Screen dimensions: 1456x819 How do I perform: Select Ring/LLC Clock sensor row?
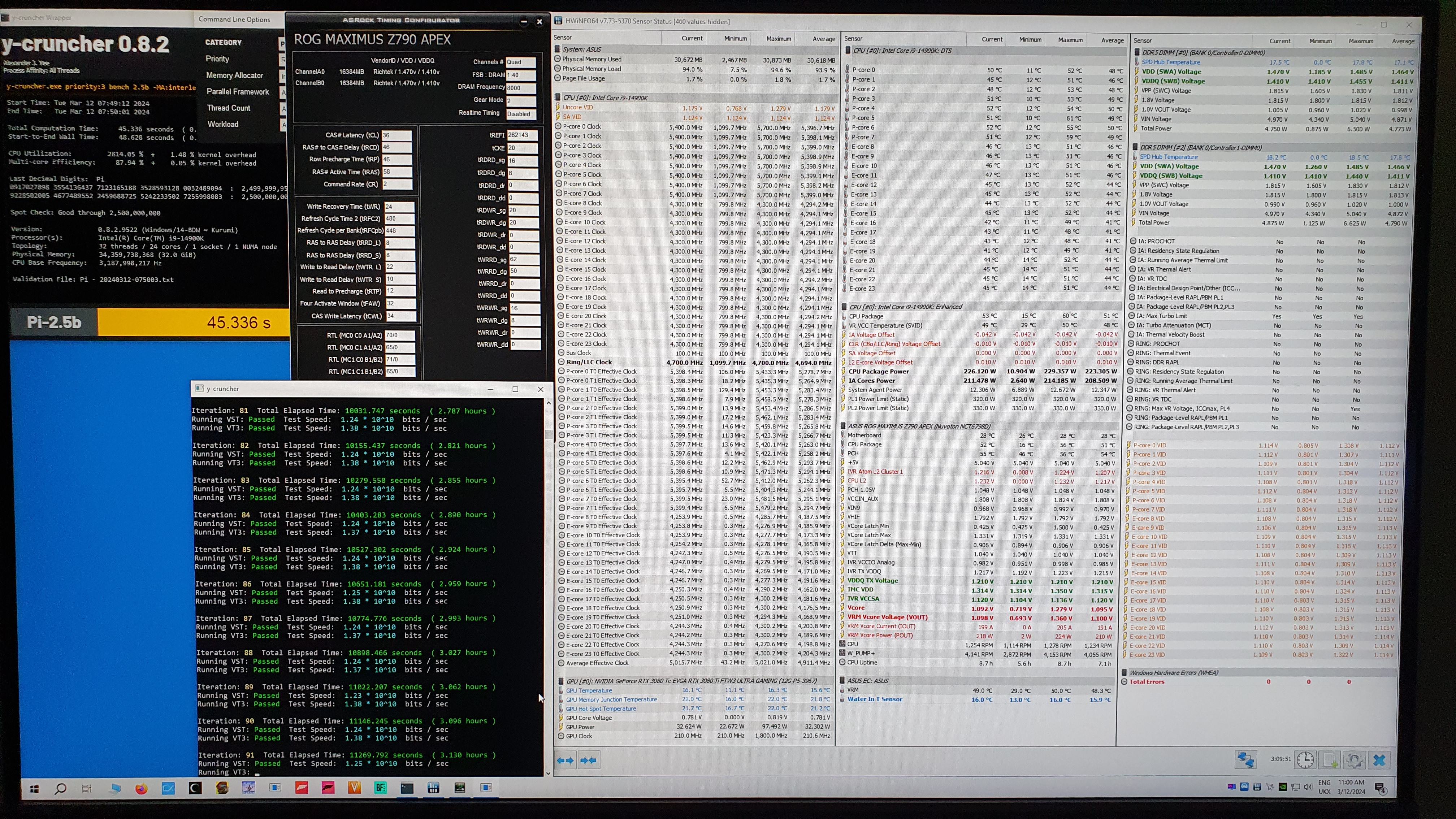(695, 362)
